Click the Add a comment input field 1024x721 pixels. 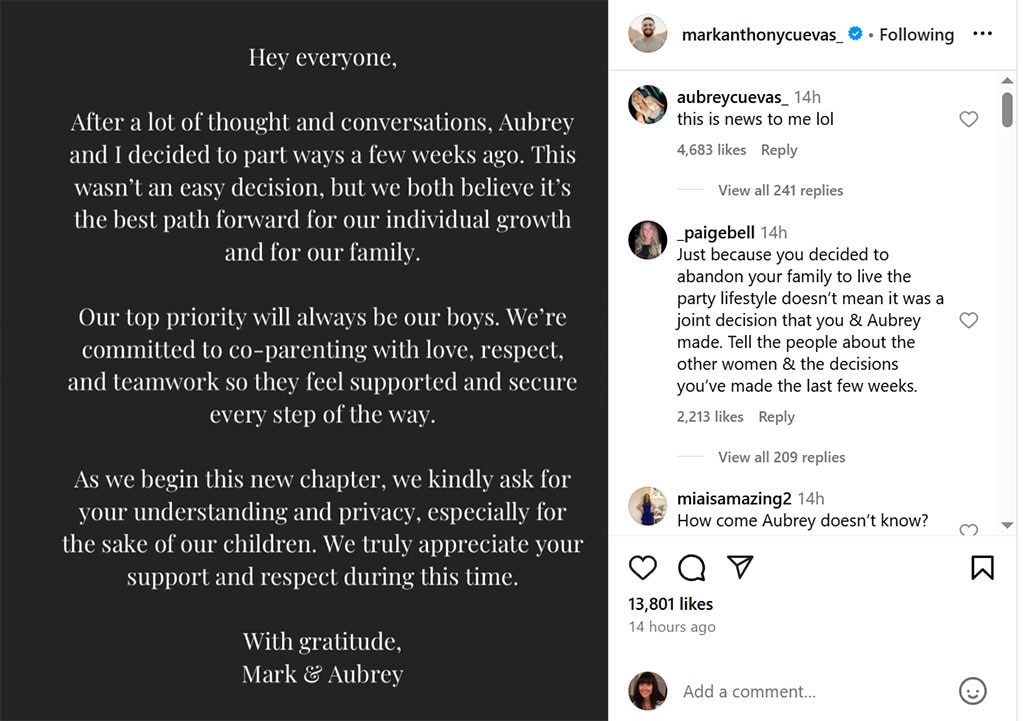(x=750, y=691)
